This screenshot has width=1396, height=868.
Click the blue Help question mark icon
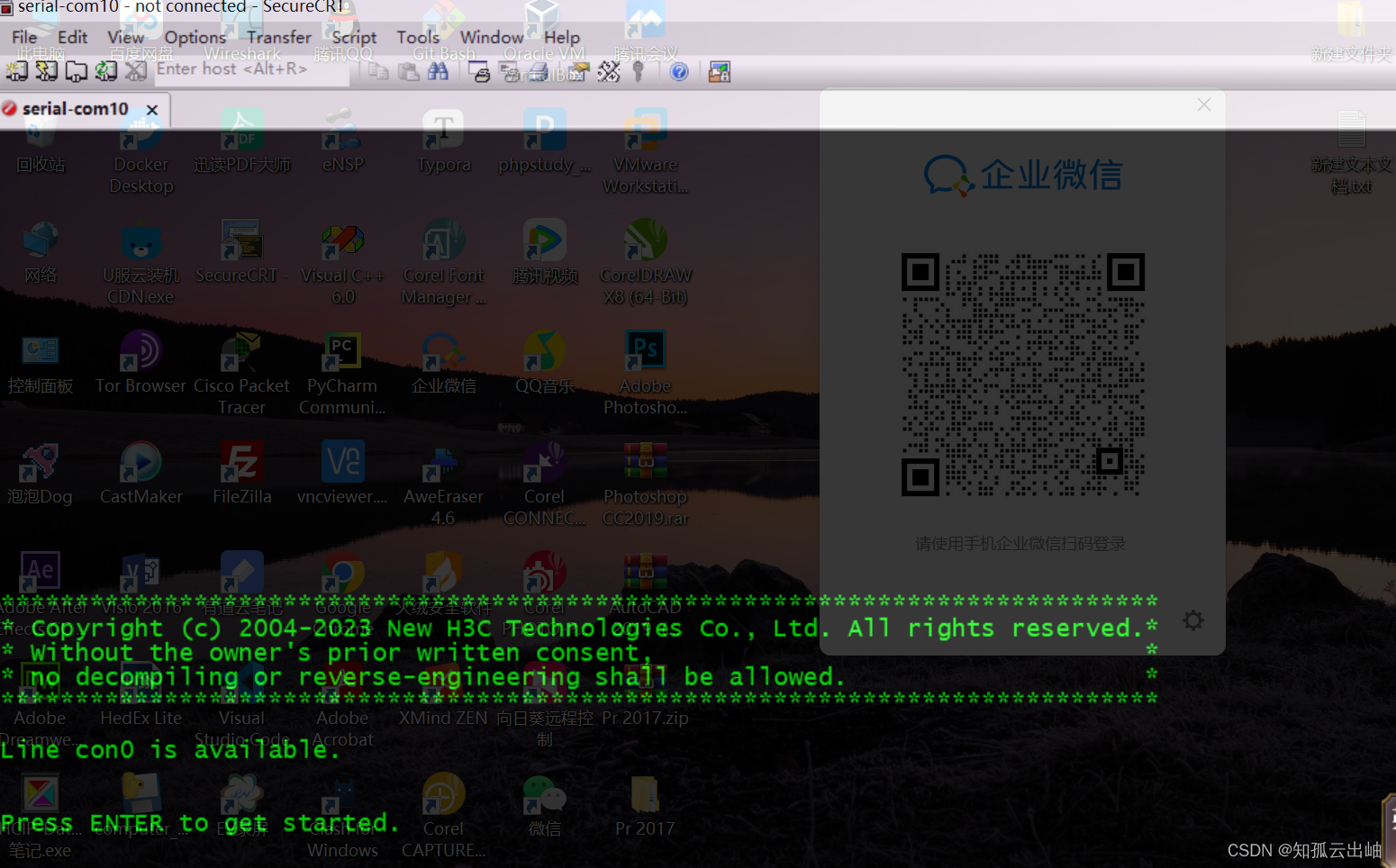tap(679, 71)
